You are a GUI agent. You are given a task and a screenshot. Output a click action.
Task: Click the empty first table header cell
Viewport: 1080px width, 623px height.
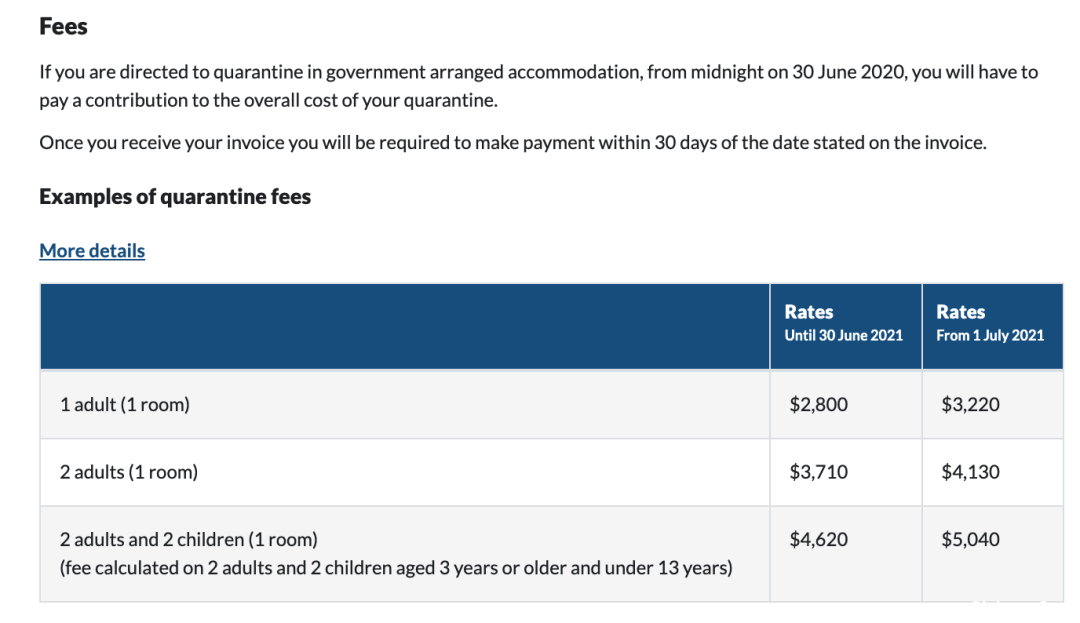point(405,326)
